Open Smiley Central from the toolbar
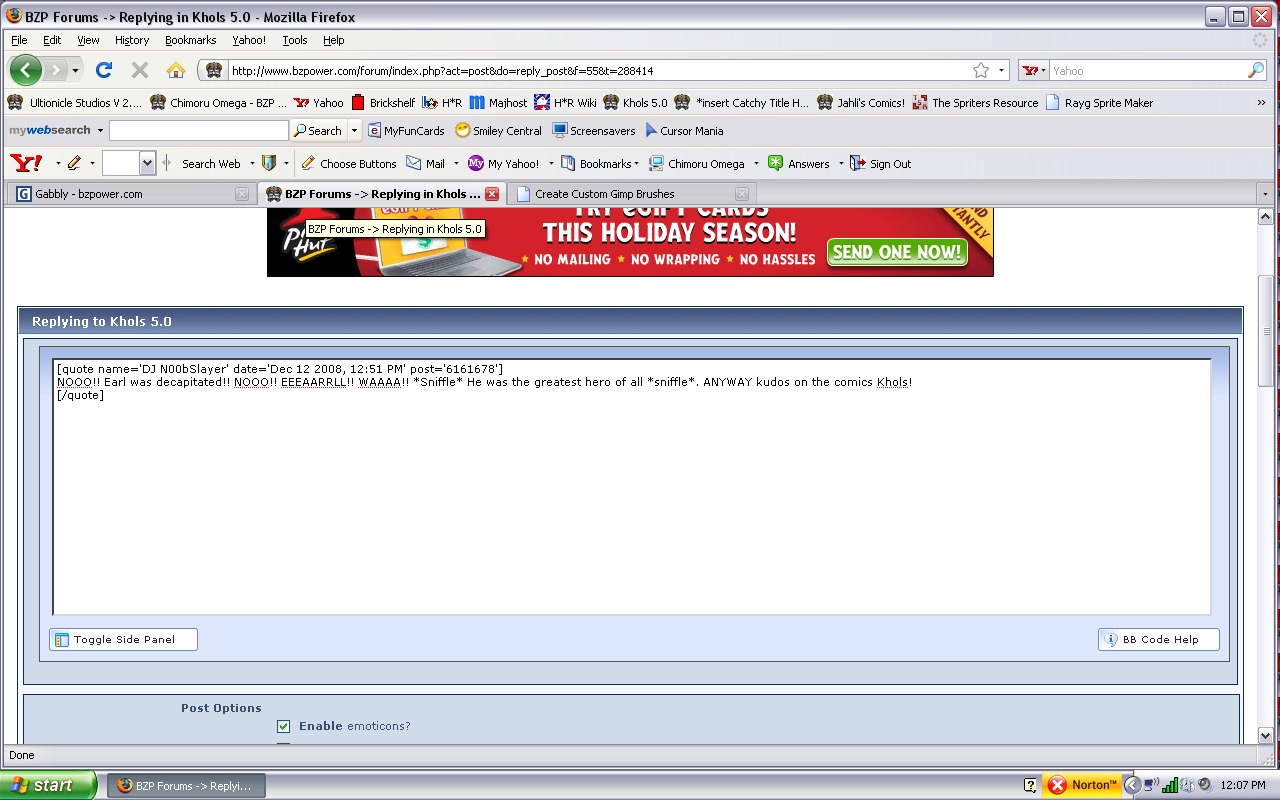This screenshot has height=800, width=1280. 498,130
